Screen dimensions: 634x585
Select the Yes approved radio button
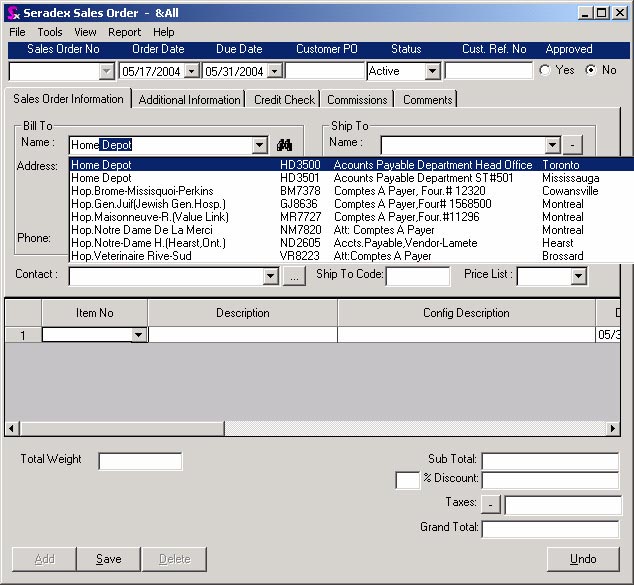pos(545,71)
